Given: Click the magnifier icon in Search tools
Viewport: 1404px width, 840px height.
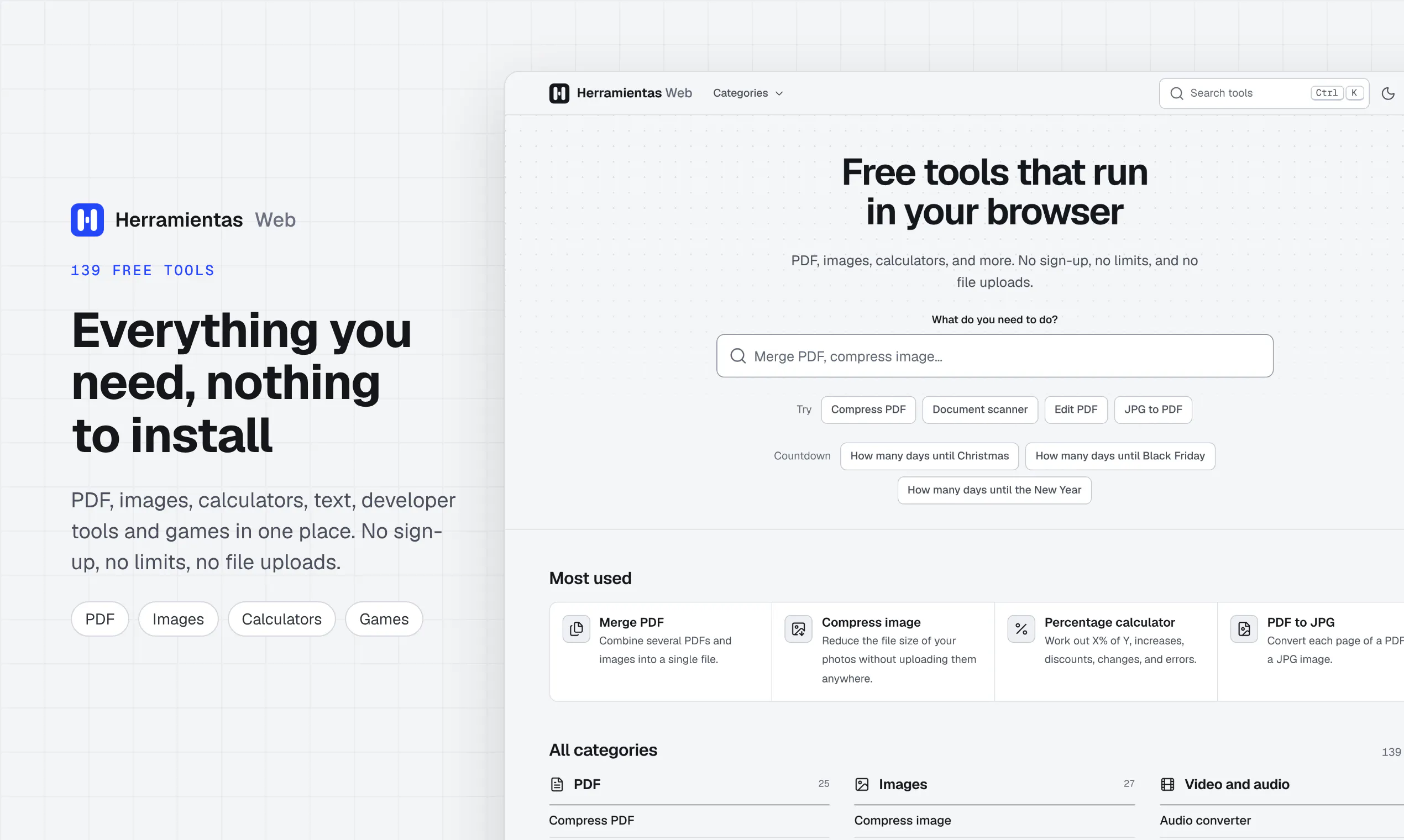Looking at the screenshot, I should tap(1176, 93).
